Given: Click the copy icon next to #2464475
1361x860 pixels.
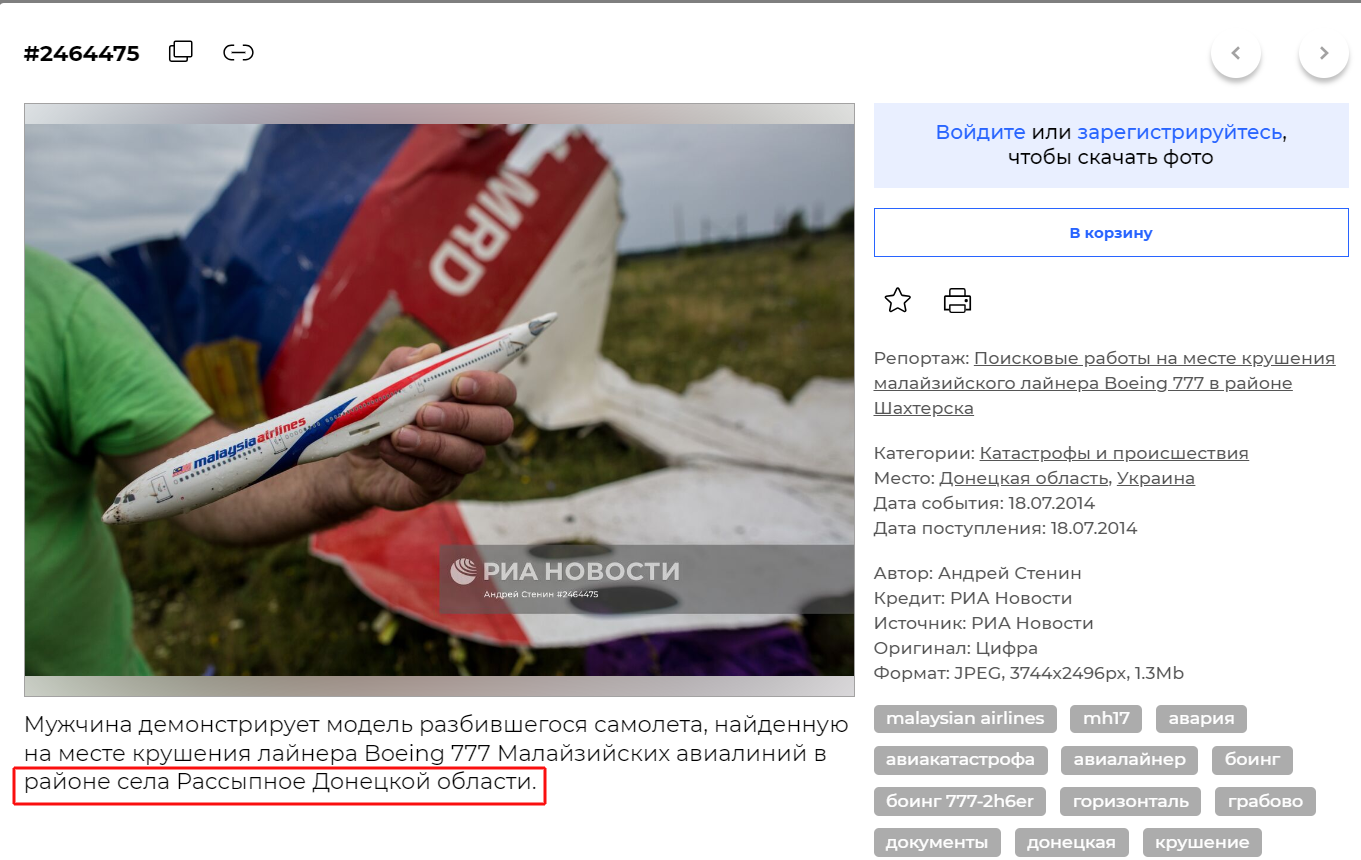Looking at the screenshot, I should pyautogui.click(x=181, y=52).
